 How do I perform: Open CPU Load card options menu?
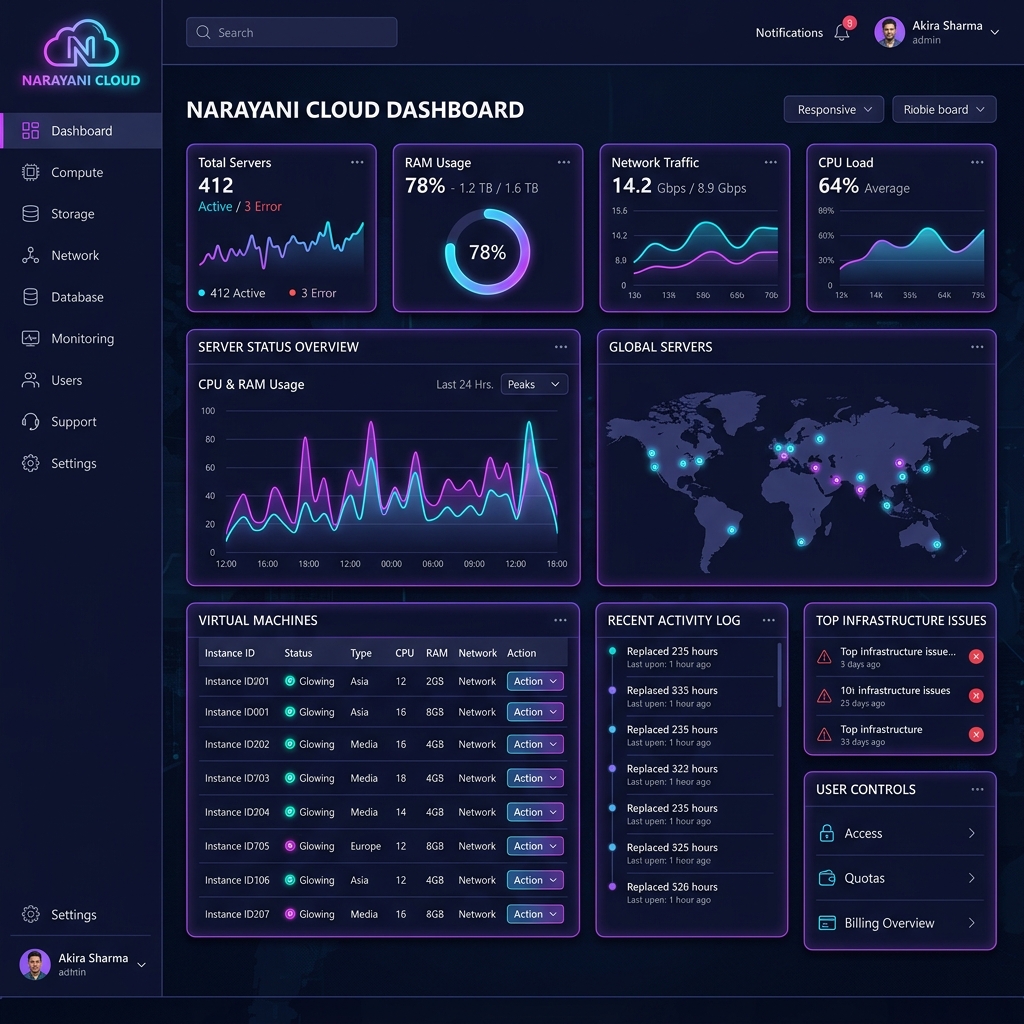pyautogui.click(x=977, y=162)
